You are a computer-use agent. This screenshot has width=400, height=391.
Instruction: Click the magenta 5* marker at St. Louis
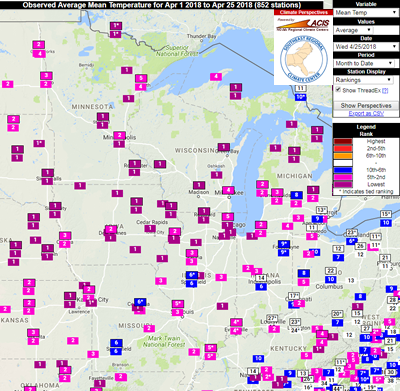(178, 304)
